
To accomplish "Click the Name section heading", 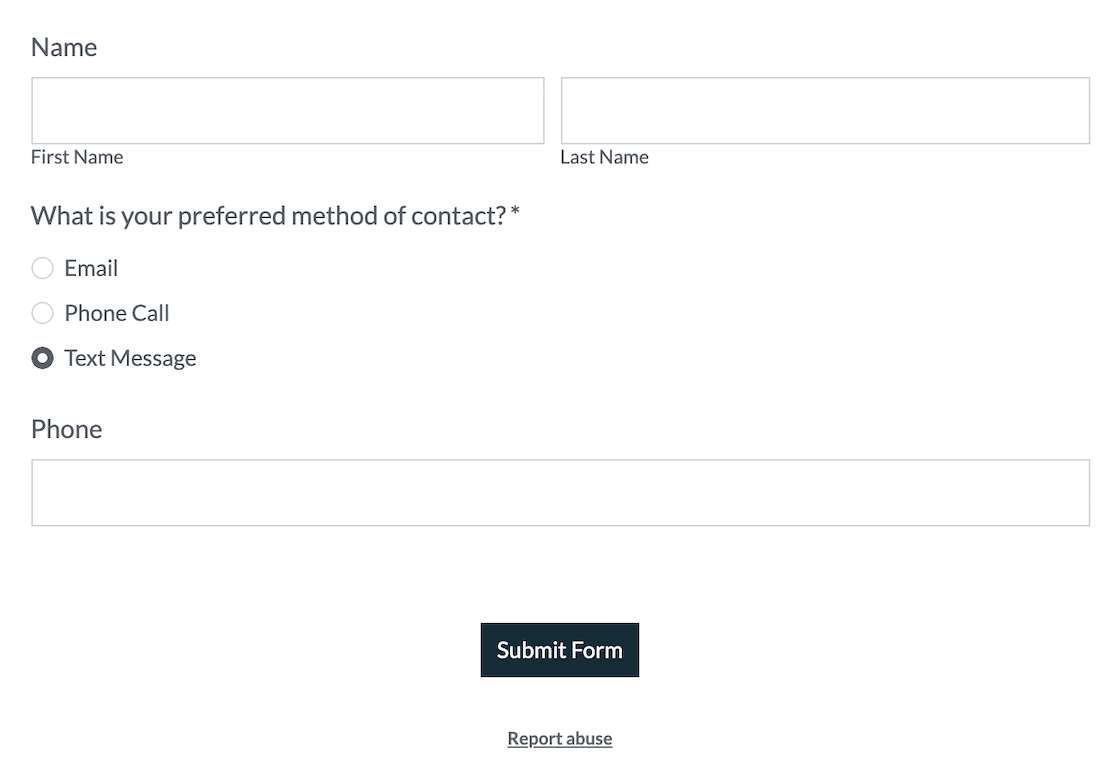I will tap(64, 47).
